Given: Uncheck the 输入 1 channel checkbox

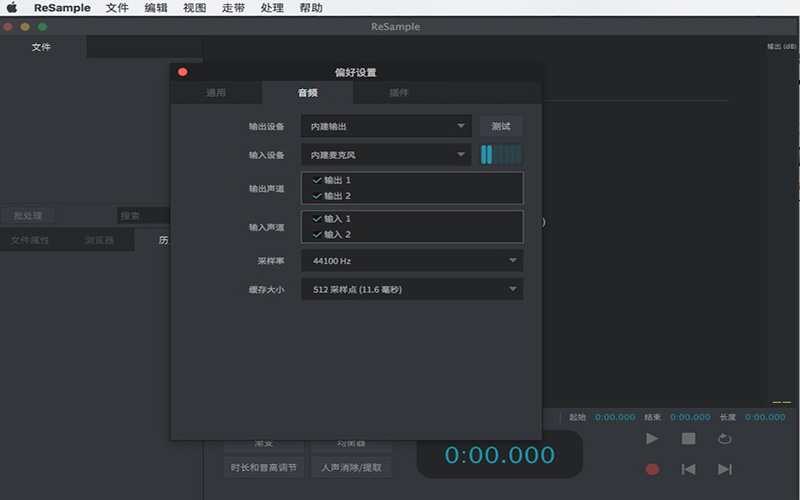Looking at the screenshot, I should 317,219.
